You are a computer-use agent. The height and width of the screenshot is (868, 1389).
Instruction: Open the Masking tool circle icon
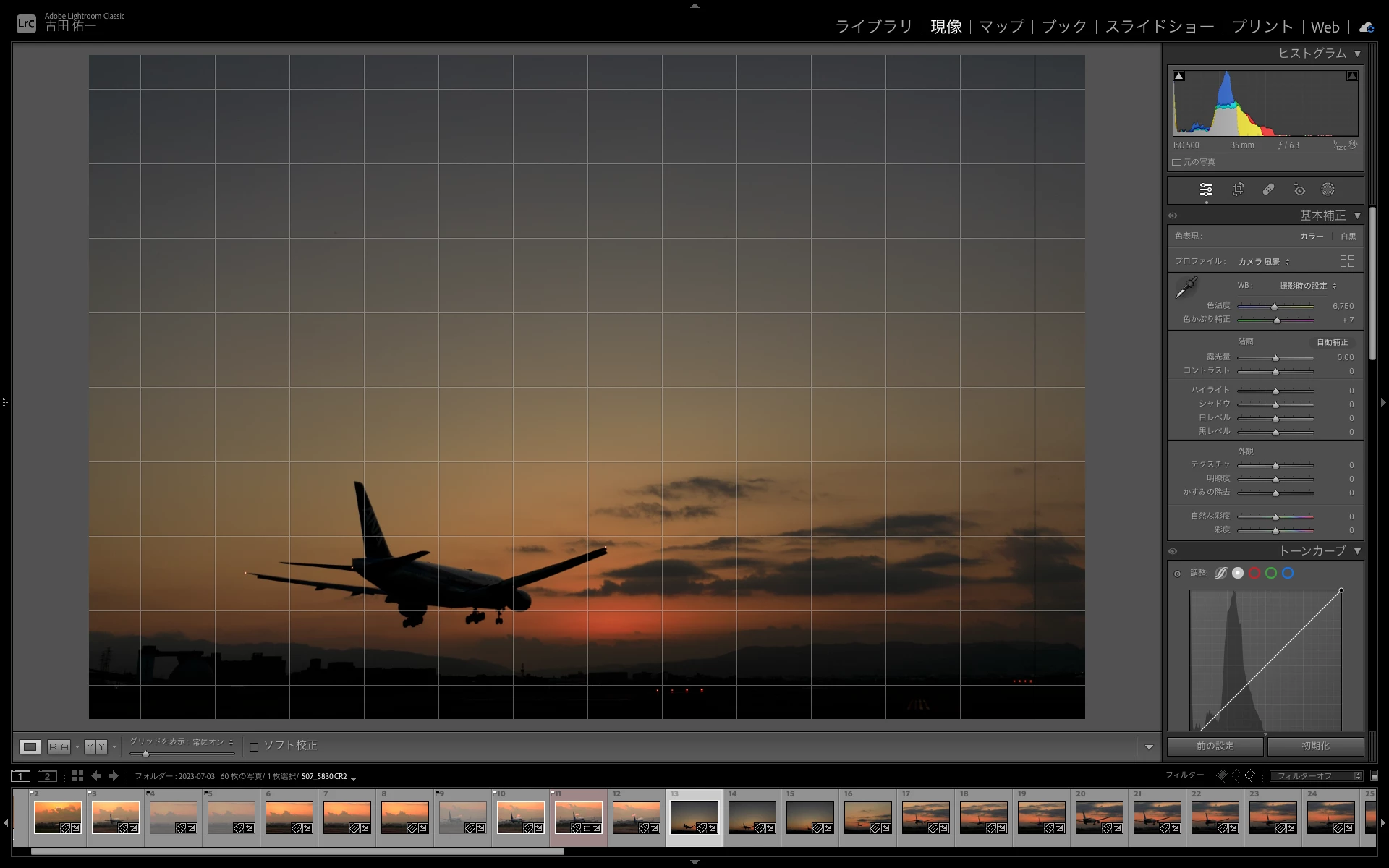tap(1328, 190)
